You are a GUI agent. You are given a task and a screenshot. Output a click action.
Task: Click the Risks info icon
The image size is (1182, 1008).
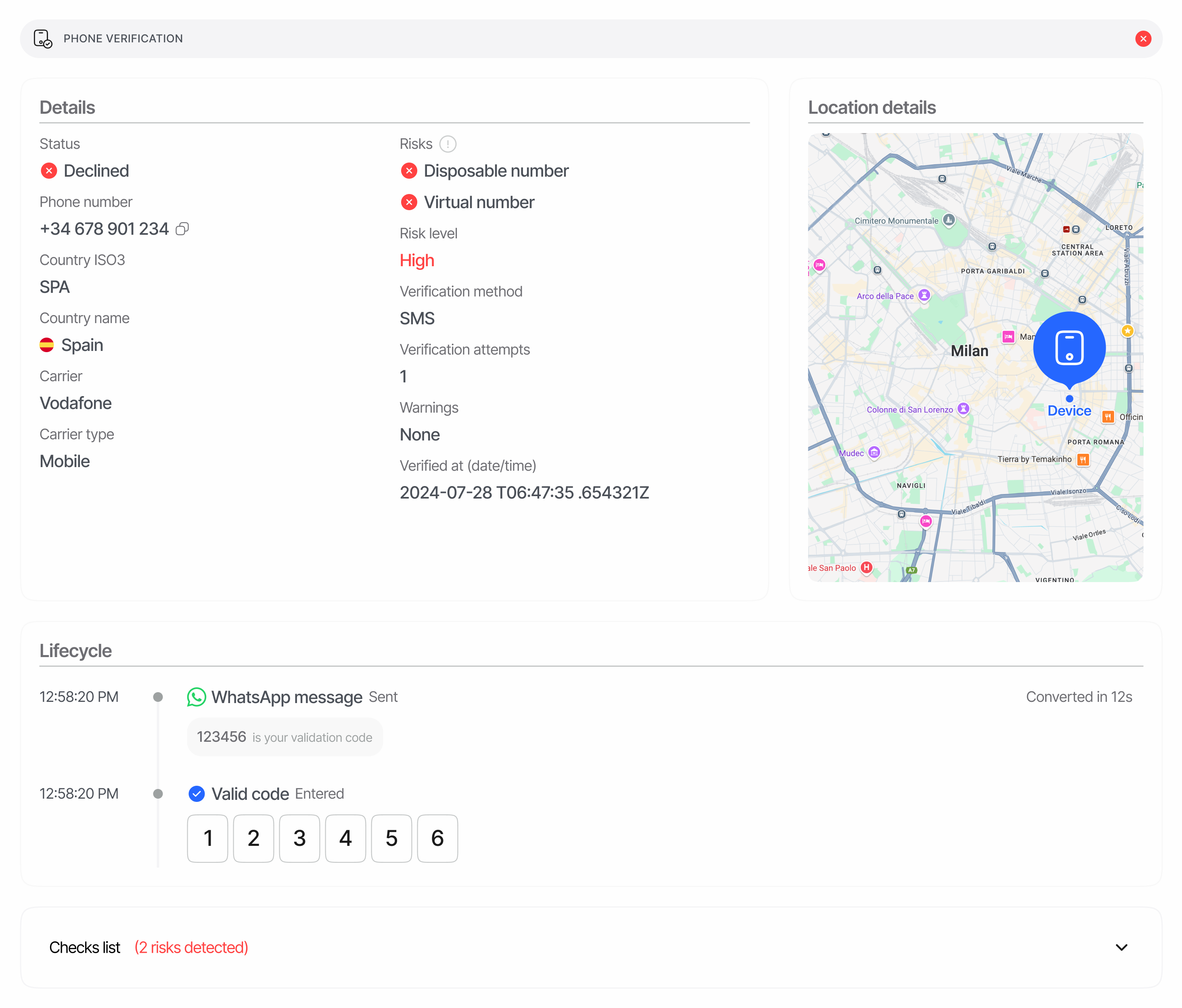point(448,144)
